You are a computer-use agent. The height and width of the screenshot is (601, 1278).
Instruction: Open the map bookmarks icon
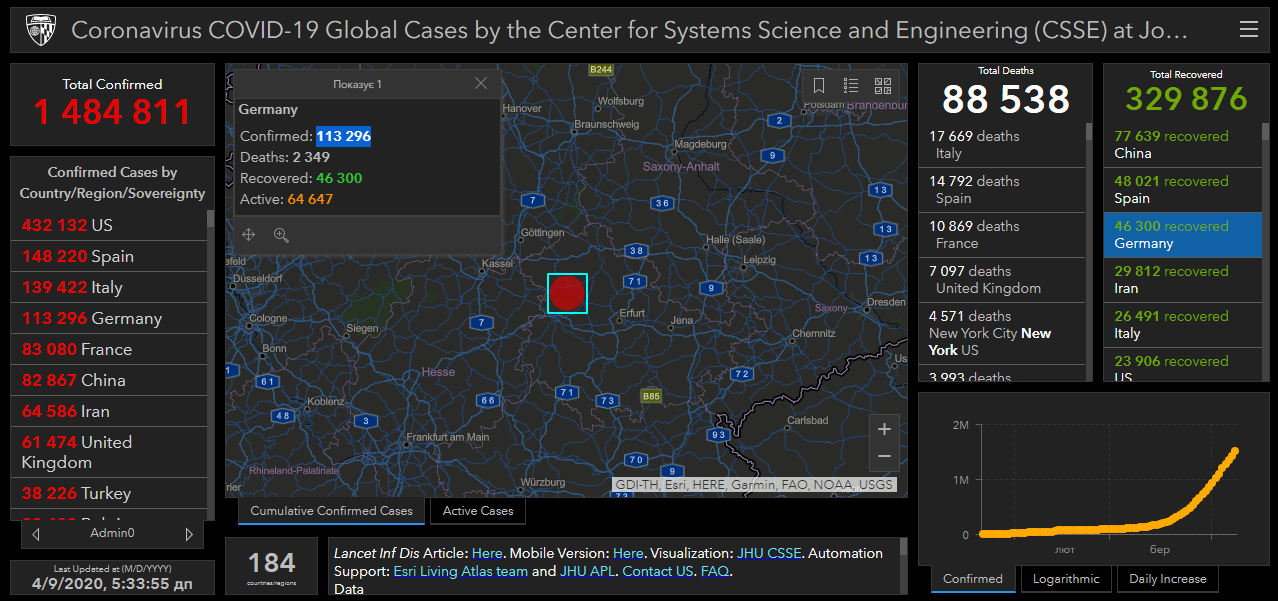pyautogui.click(x=819, y=86)
